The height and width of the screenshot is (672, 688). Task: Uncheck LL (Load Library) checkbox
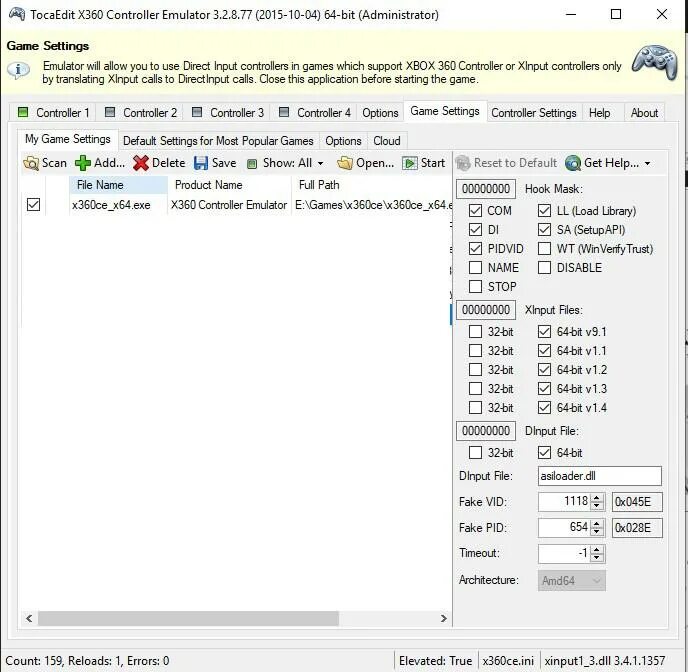544,211
